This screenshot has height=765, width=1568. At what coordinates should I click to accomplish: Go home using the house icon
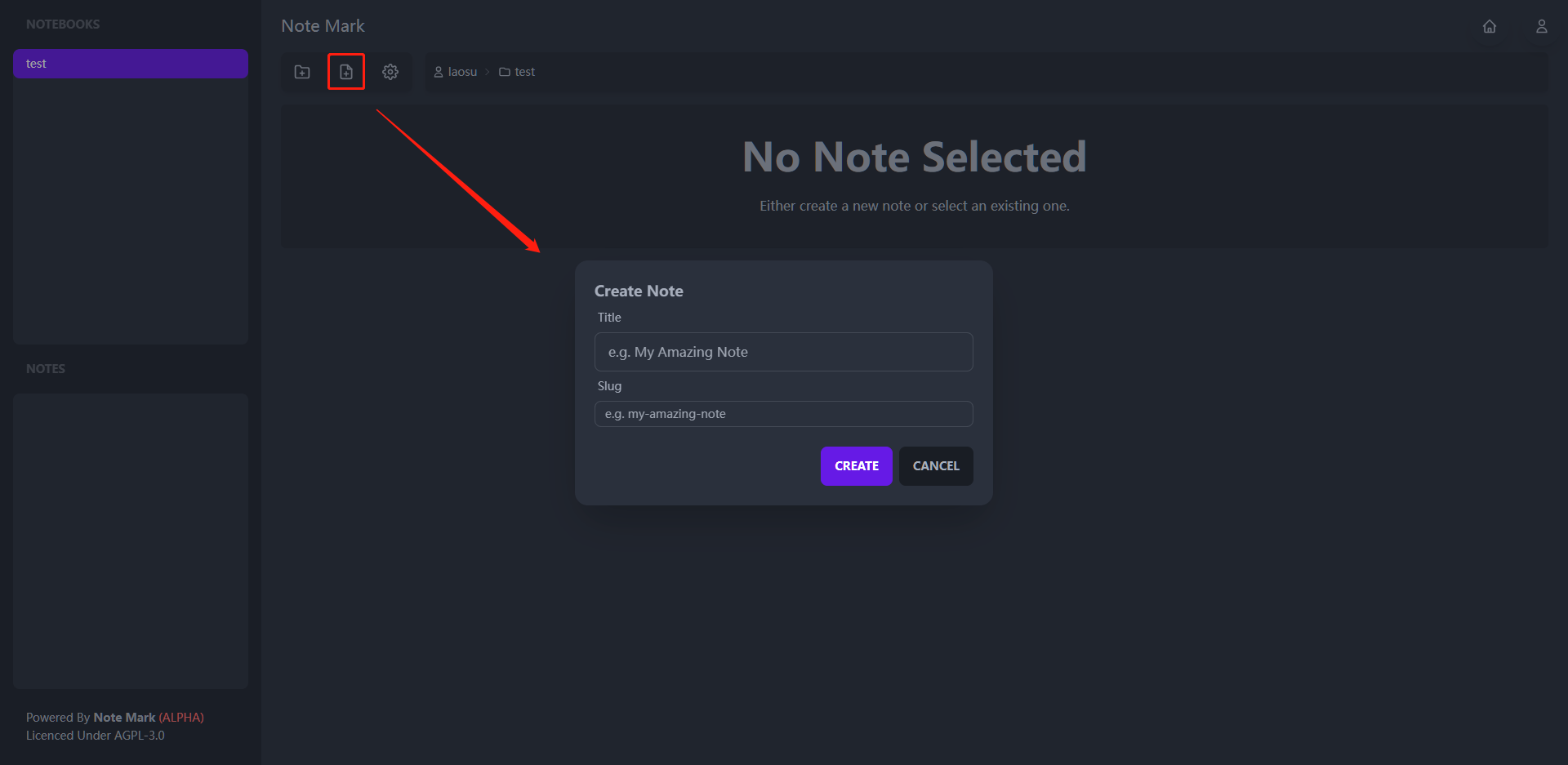1490,26
